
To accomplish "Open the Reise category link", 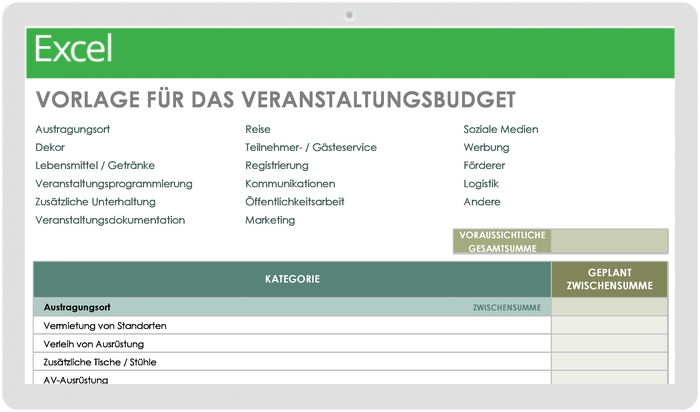I will [258, 129].
